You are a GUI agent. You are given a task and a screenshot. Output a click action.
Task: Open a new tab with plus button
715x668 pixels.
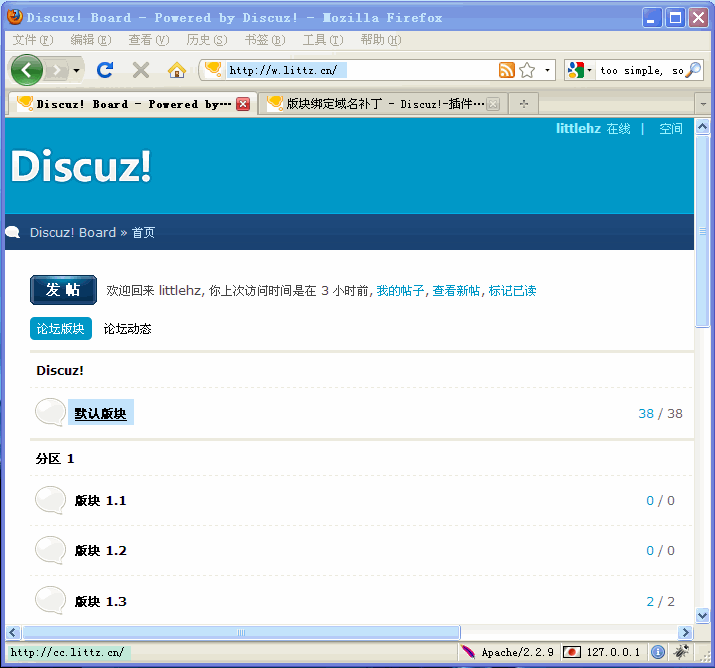point(524,104)
